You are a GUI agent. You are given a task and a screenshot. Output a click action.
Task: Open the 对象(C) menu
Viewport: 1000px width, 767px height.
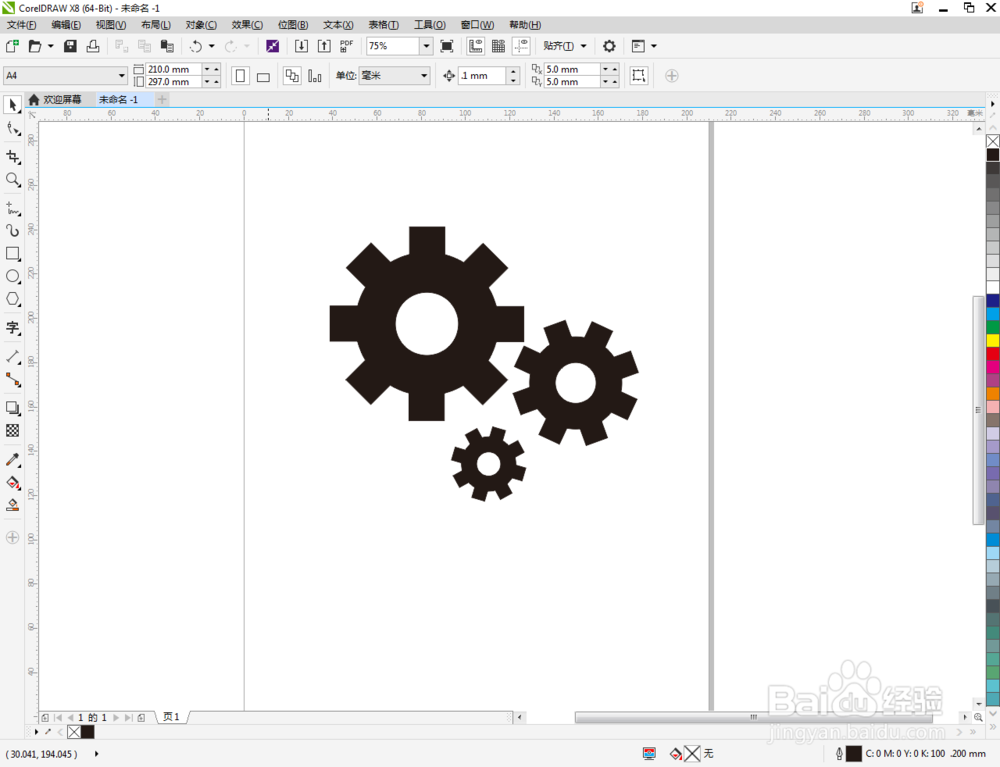[x=201, y=25]
